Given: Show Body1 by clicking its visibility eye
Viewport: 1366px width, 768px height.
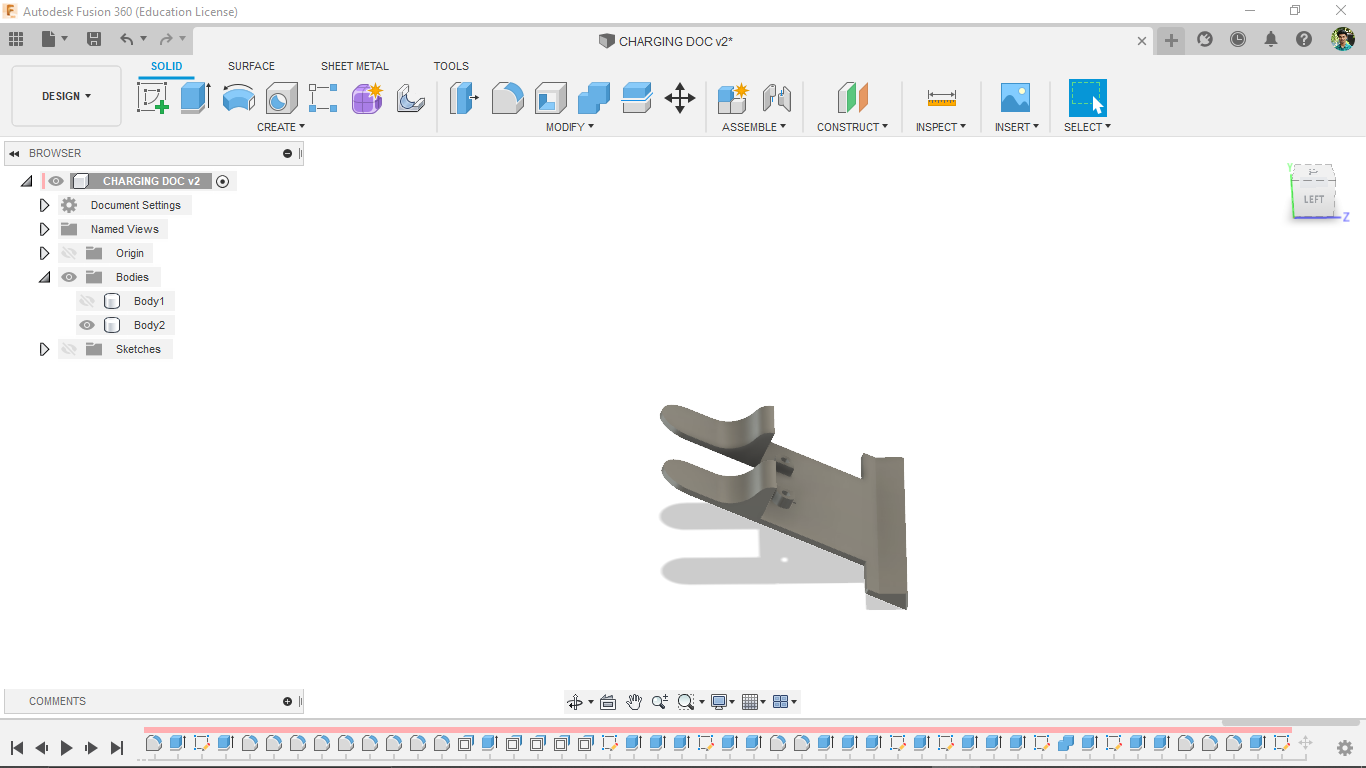Looking at the screenshot, I should 87,300.
